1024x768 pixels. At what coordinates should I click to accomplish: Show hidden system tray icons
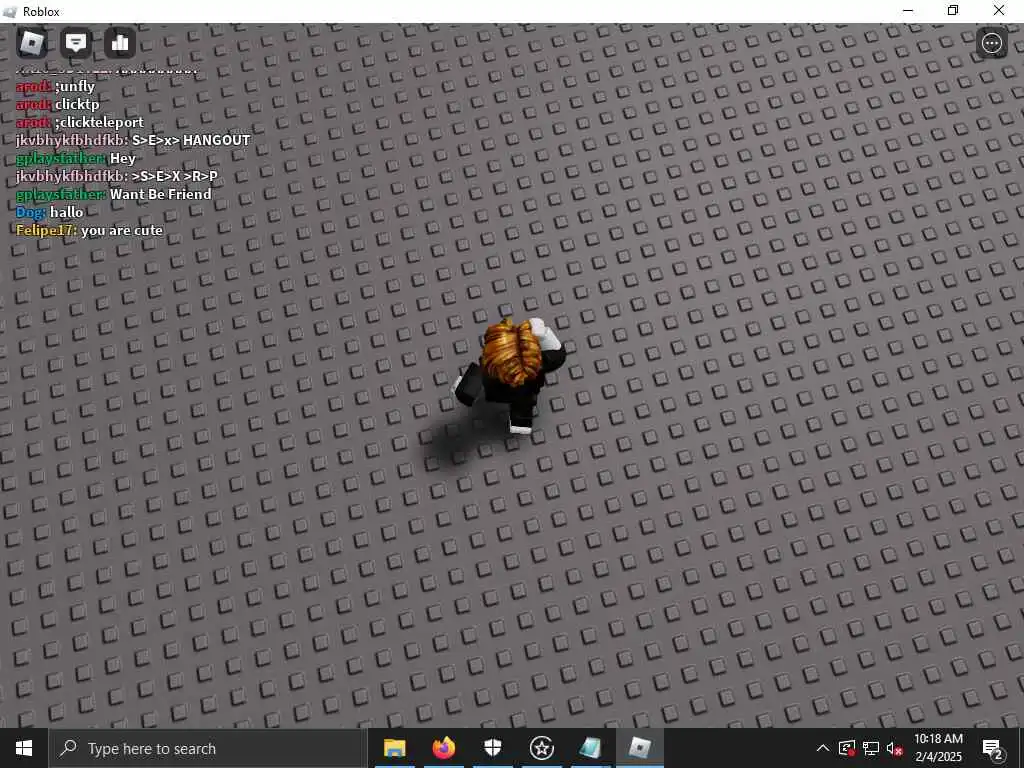[823, 748]
